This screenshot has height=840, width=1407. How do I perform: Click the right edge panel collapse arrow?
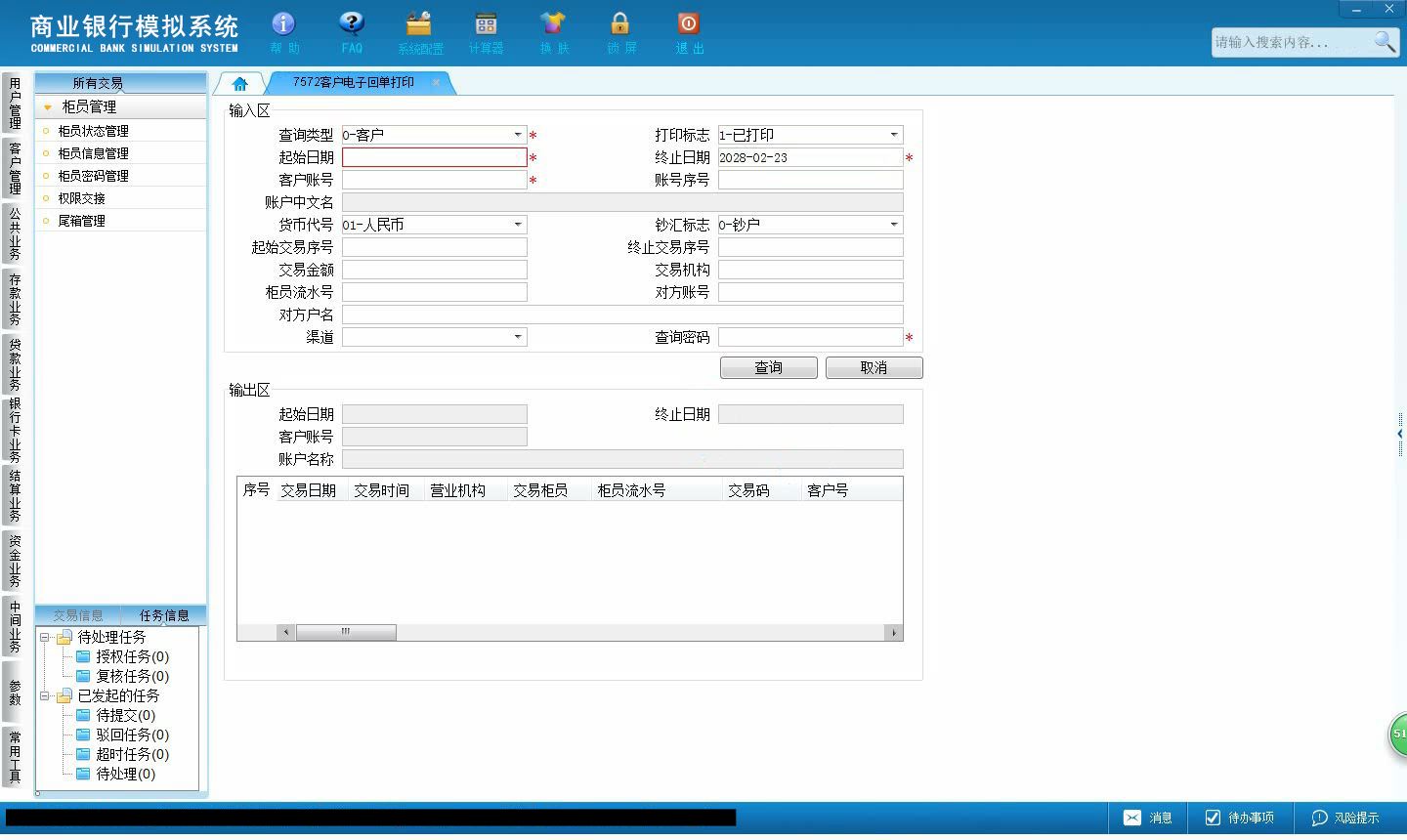(1400, 434)
